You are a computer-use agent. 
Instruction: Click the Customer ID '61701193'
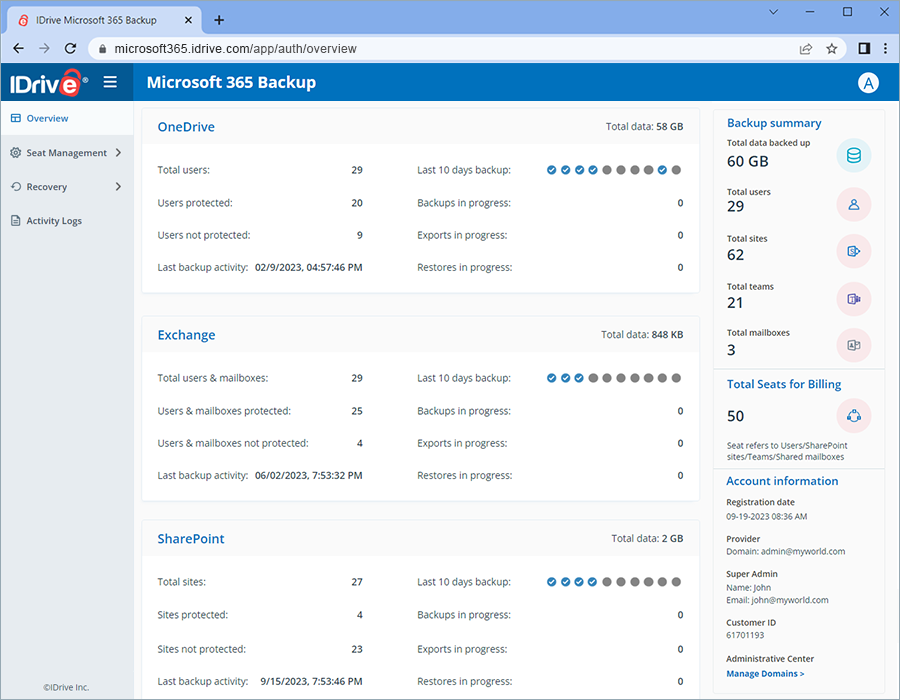pos(745,635)
